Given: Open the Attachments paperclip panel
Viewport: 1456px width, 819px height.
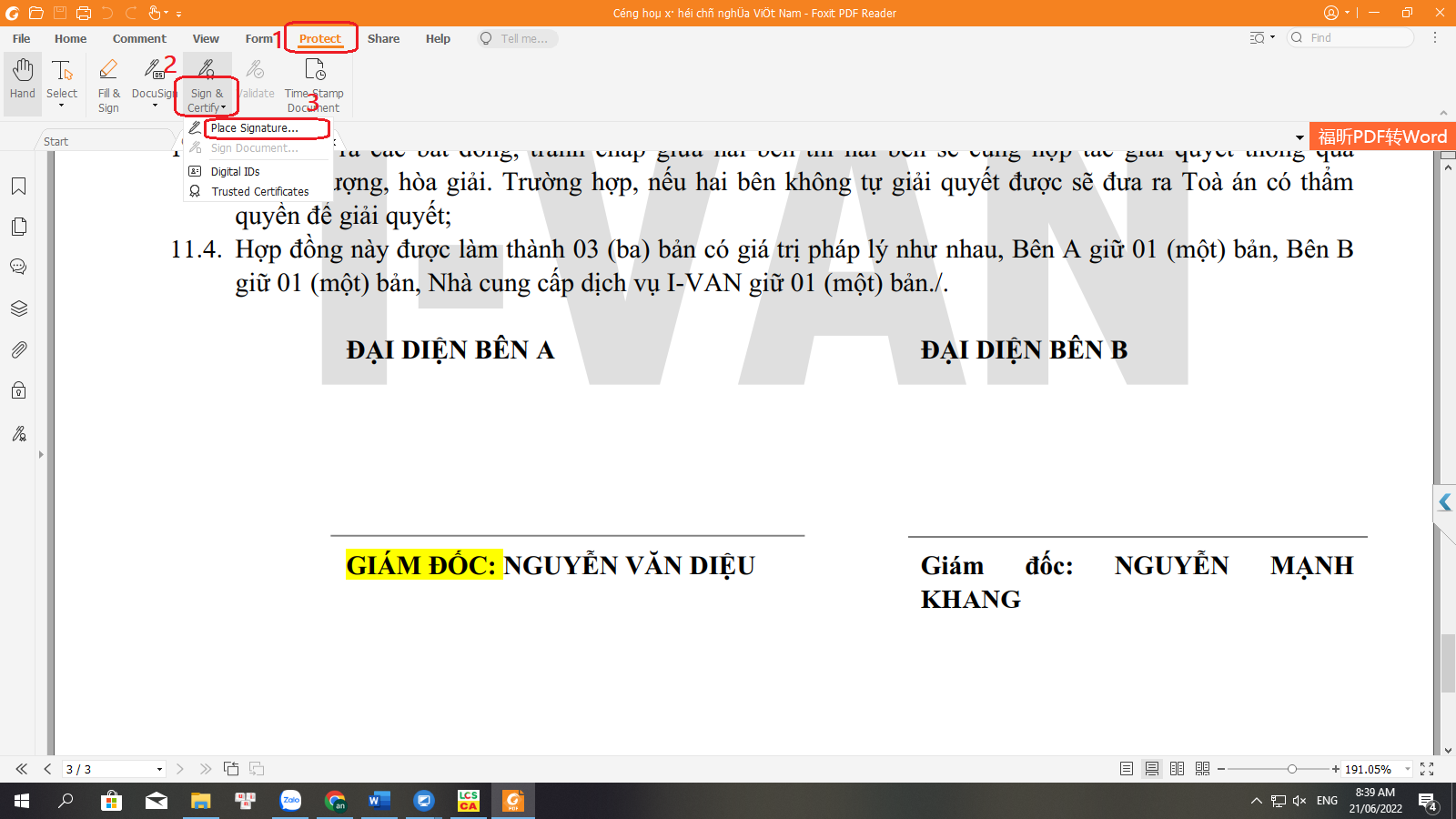Looking at the screenshot, I should pos(18,349).
